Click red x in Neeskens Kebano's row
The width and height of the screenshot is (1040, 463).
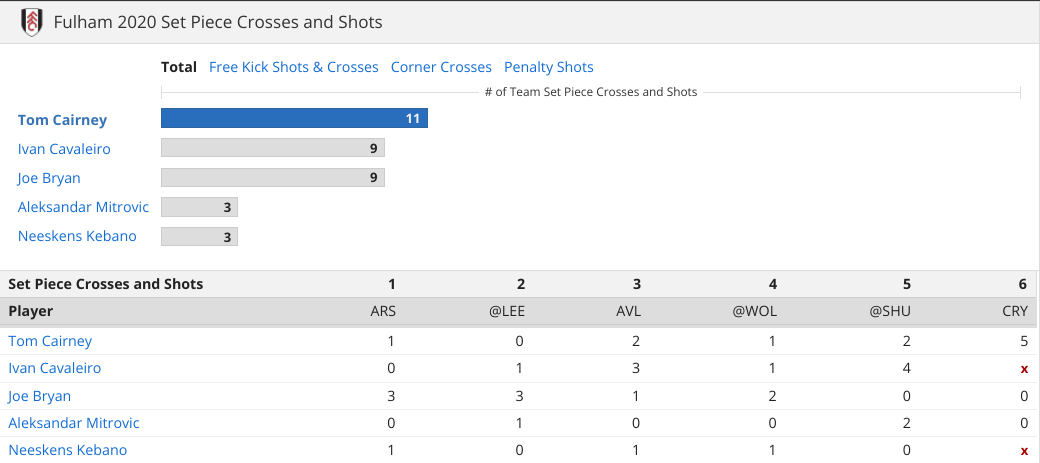coord(1024,450)
